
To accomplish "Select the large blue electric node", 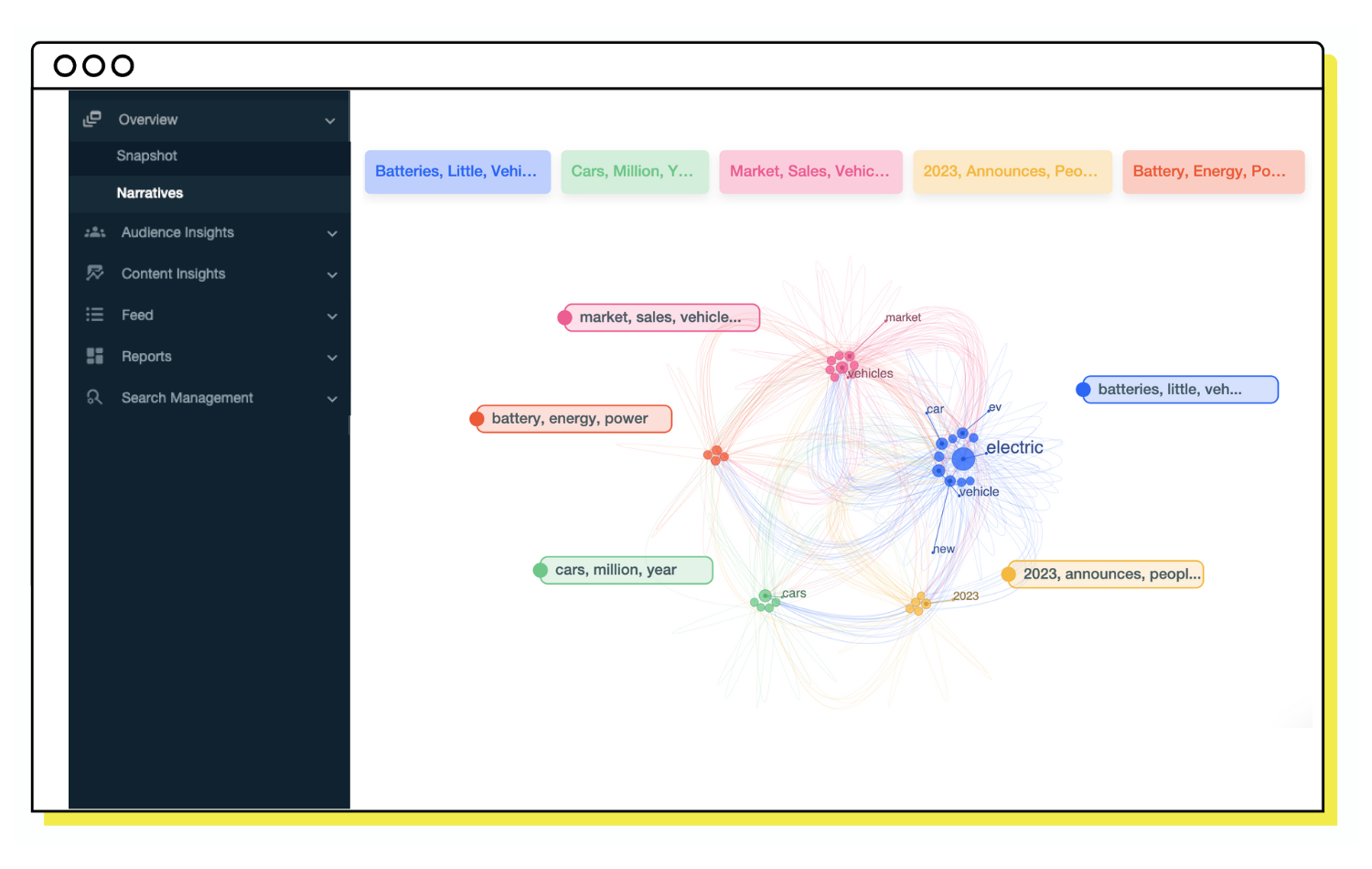I will 962,459.
